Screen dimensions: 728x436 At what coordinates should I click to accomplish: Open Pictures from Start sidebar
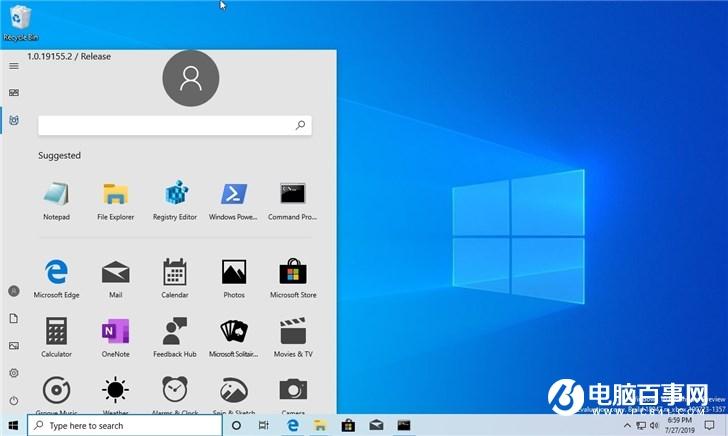click(x=14, y=346)
